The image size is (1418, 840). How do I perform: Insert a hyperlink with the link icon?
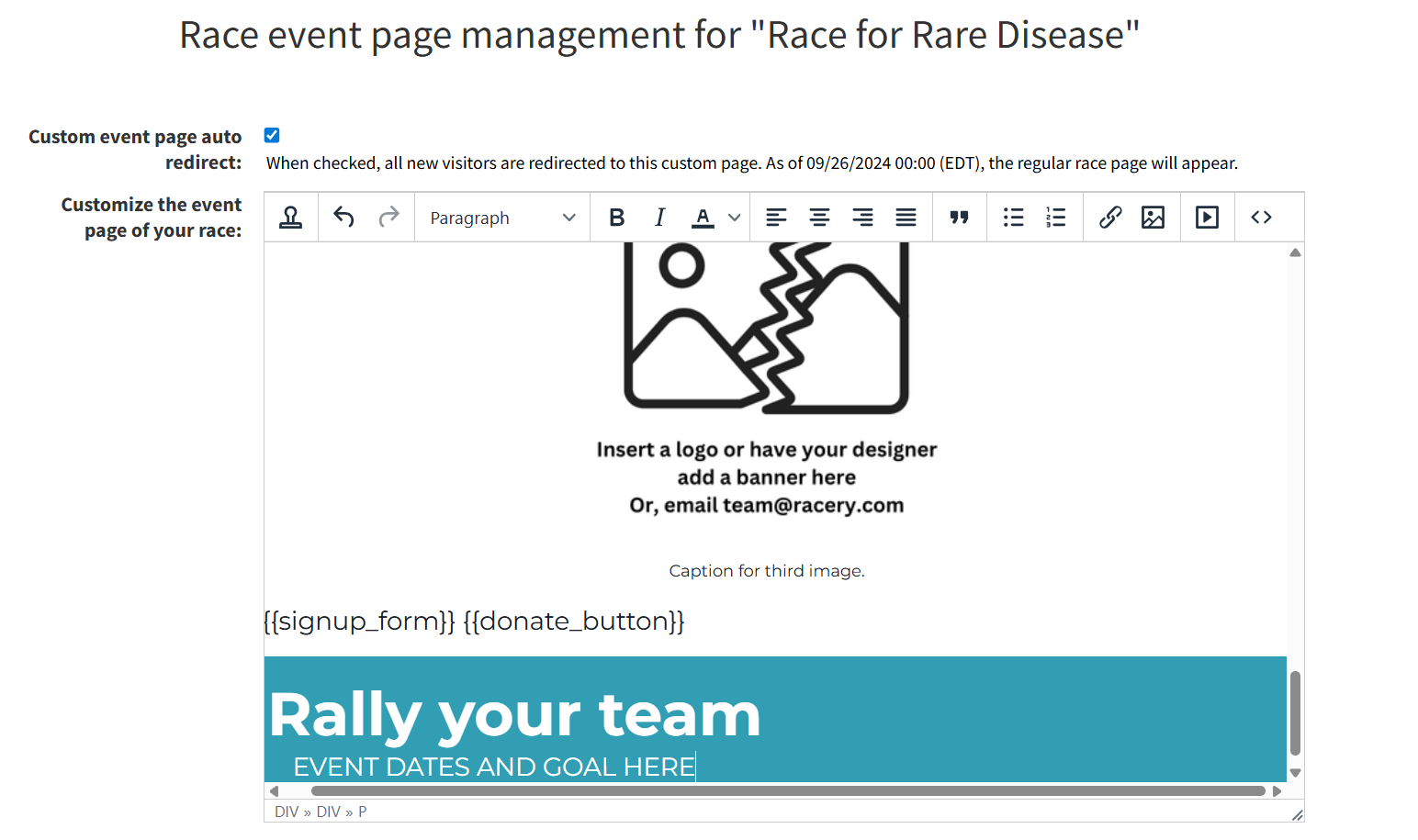(x=1110, y=217)
